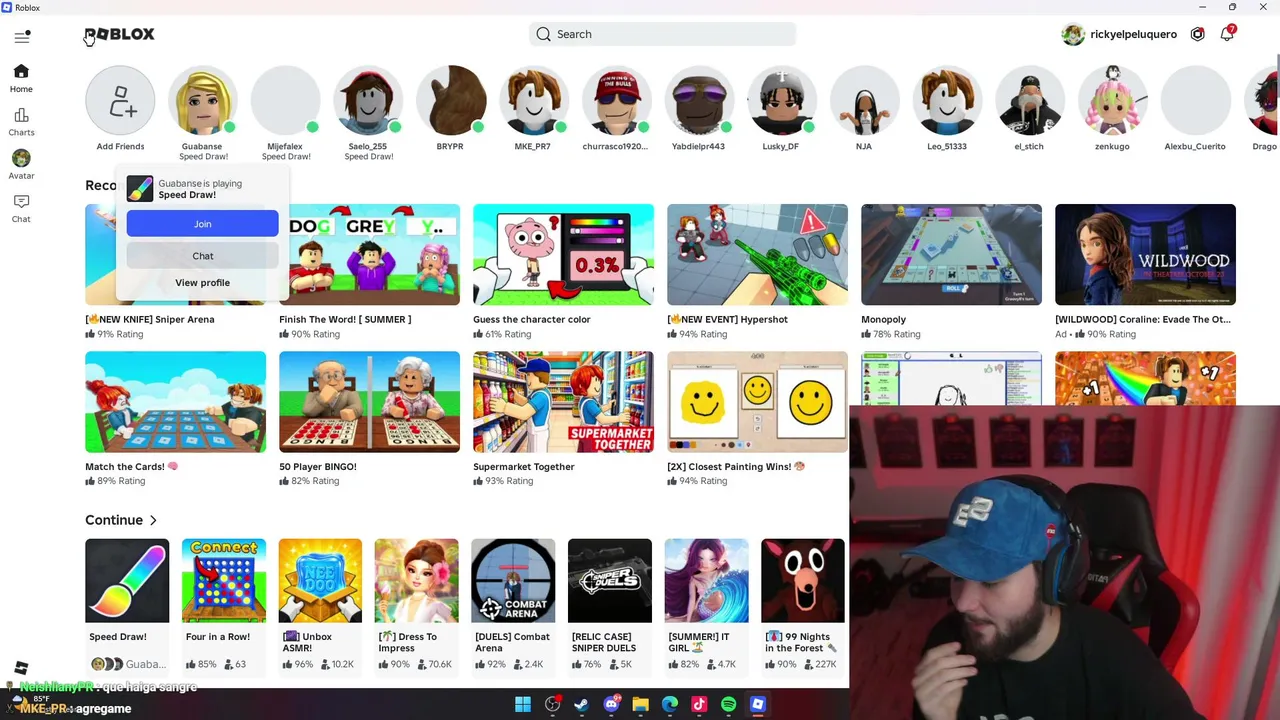The image size is (1280, 720).
Task: Click the Add Friends circle icon
Action: tap(120, 100)
